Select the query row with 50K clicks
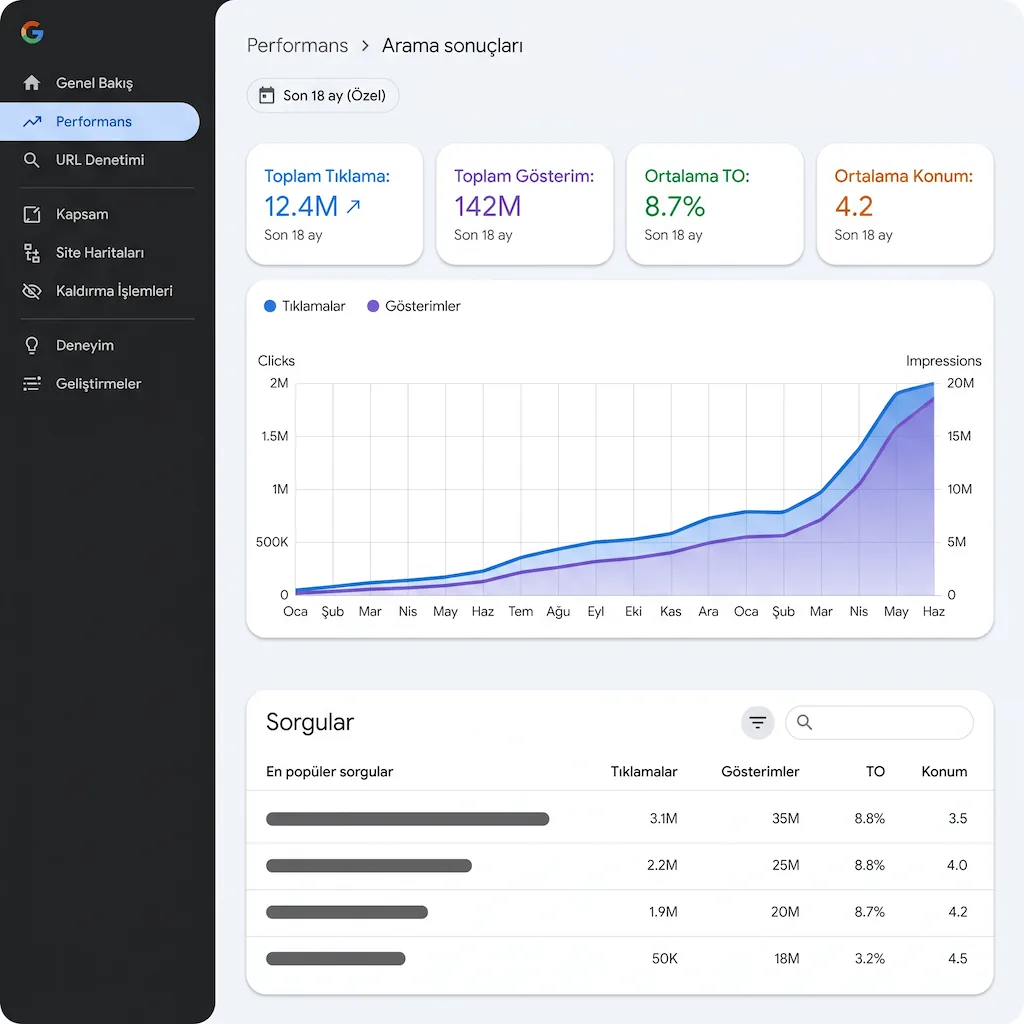 tap(620, 959)
